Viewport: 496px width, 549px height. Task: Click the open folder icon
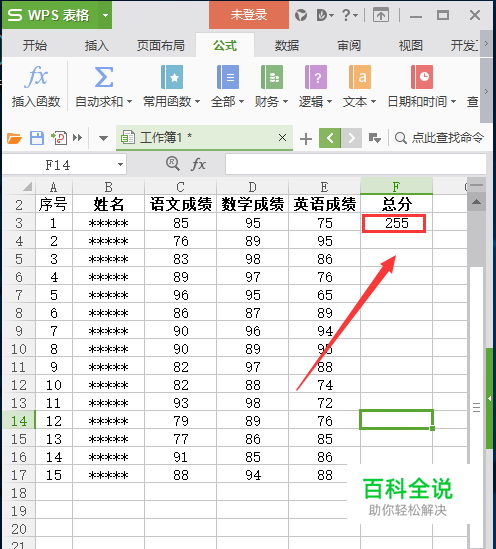[14, 138]
